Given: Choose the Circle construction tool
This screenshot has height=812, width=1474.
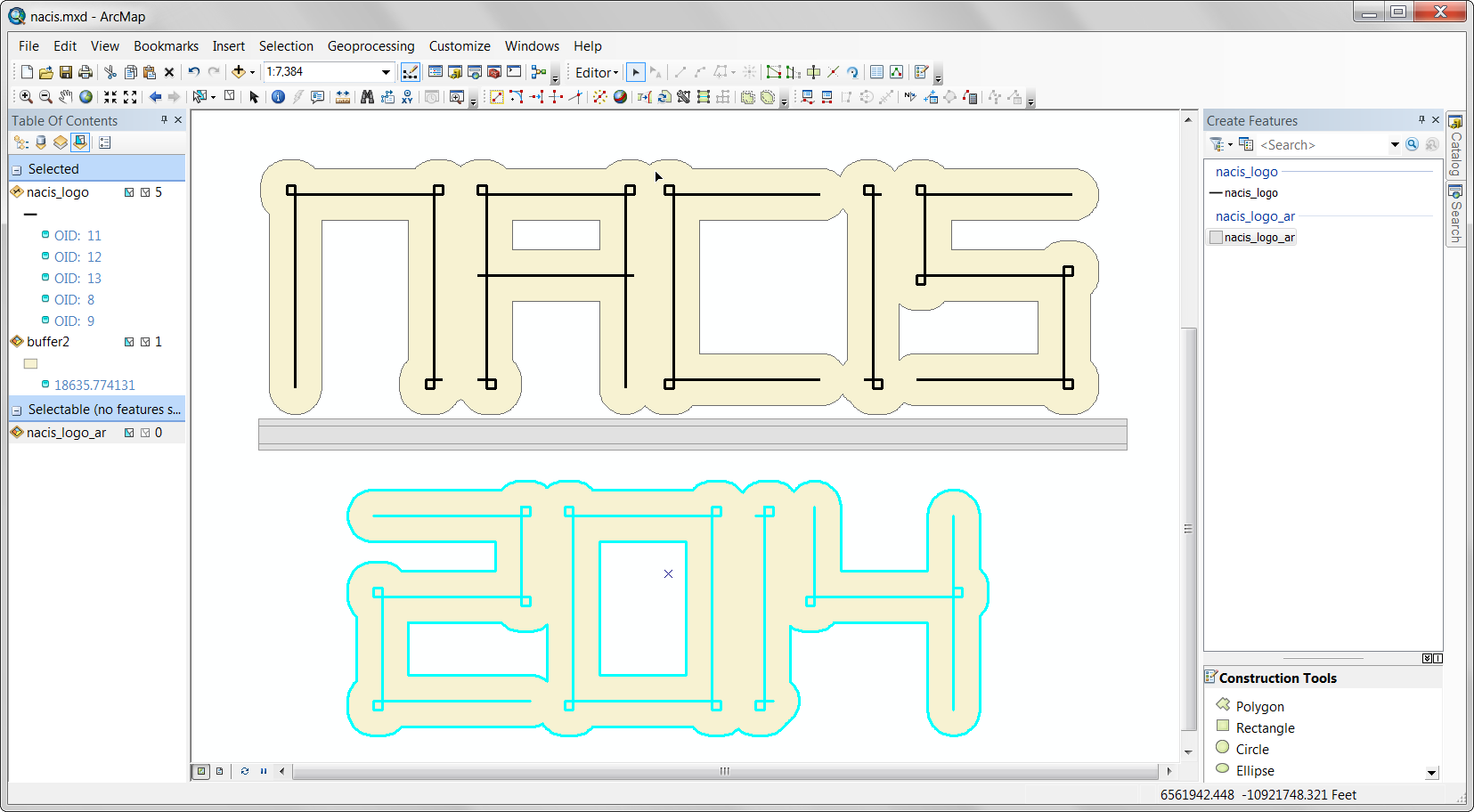Looking at the screenshot, I should (1251, 750).
